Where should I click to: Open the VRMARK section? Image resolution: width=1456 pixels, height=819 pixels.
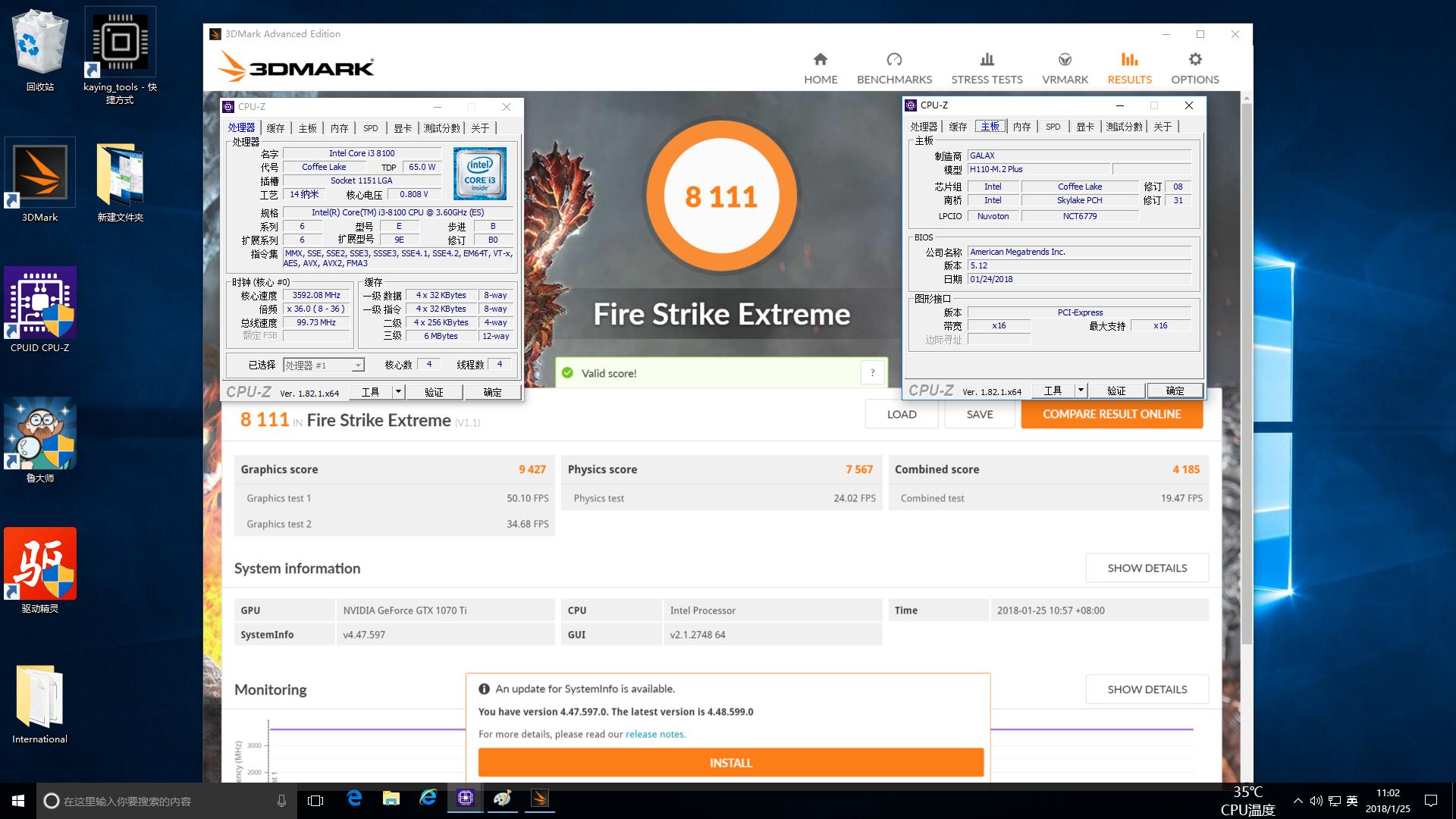point(1065,67)
